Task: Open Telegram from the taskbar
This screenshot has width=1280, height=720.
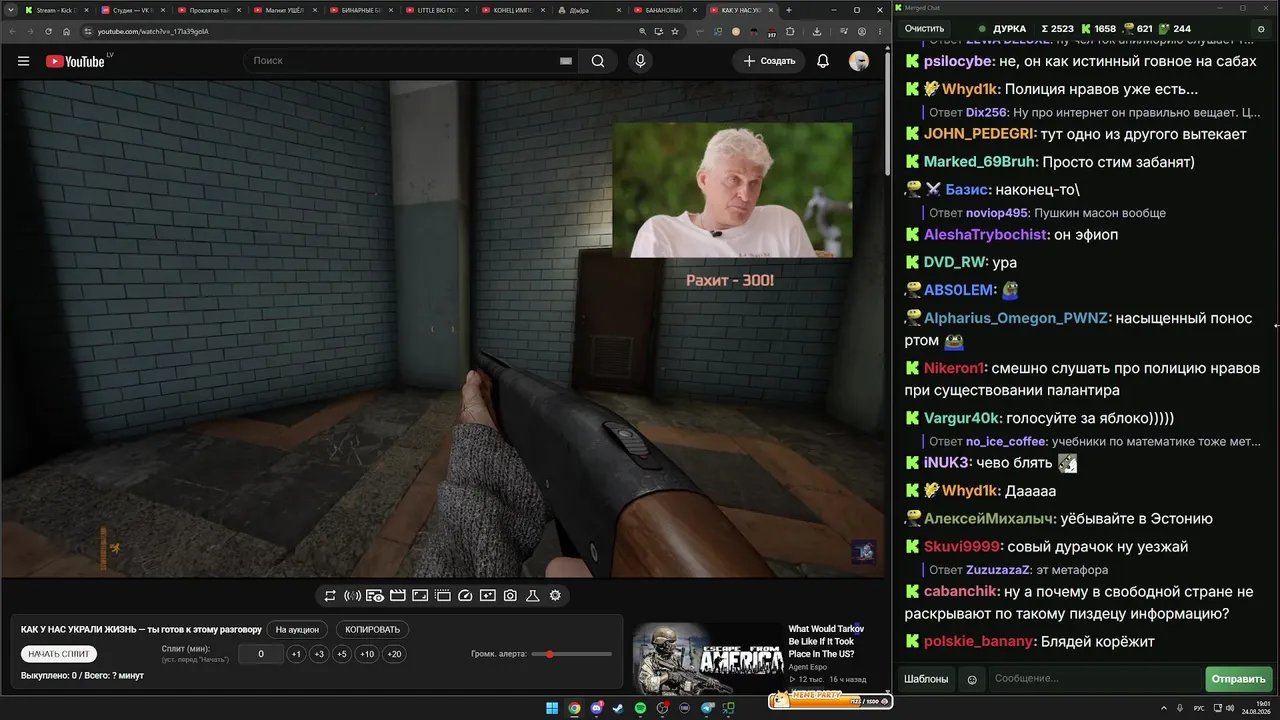Action: [x=708, y=708]
